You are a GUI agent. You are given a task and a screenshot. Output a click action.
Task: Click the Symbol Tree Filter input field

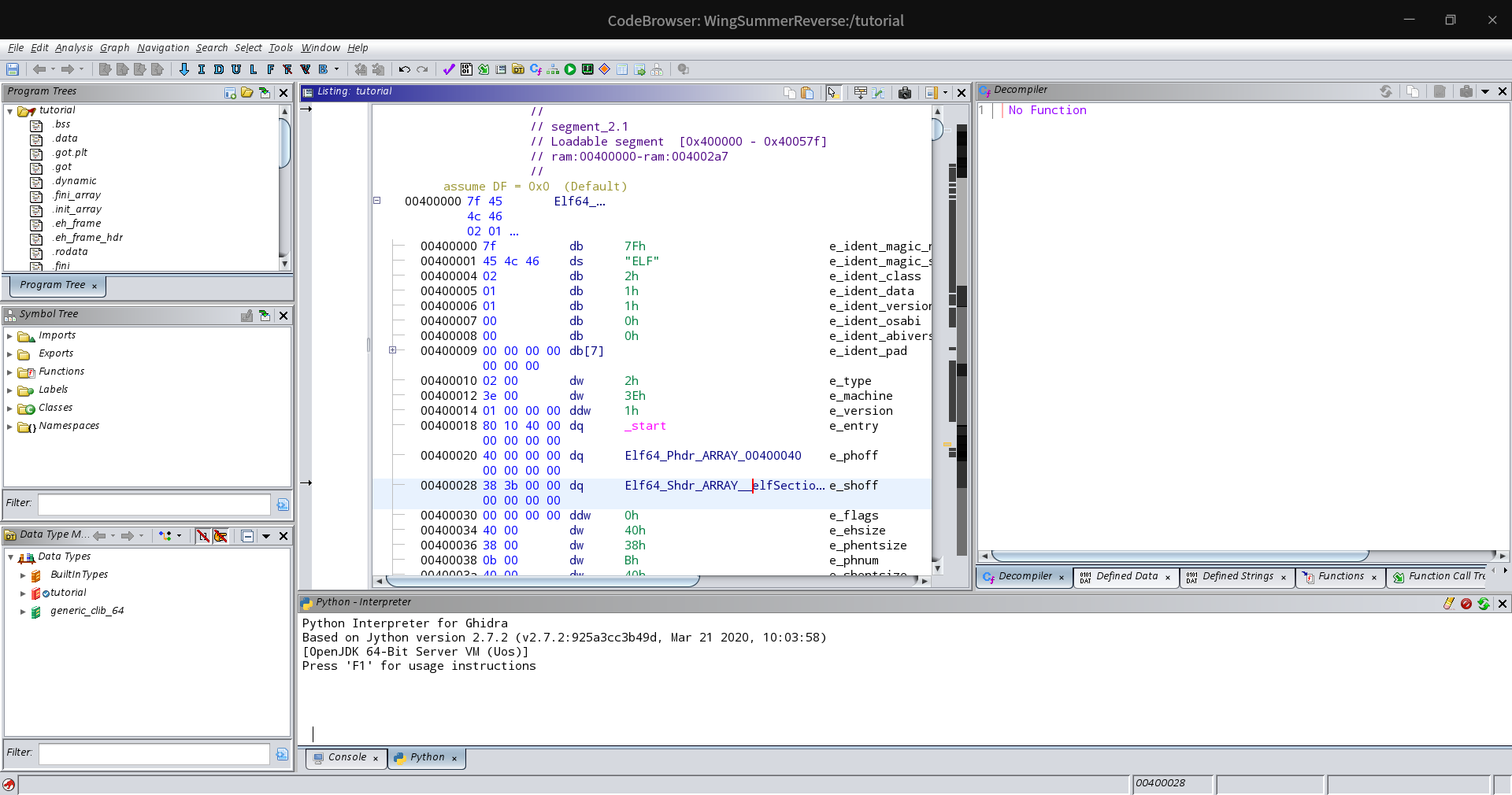(154, 504)
